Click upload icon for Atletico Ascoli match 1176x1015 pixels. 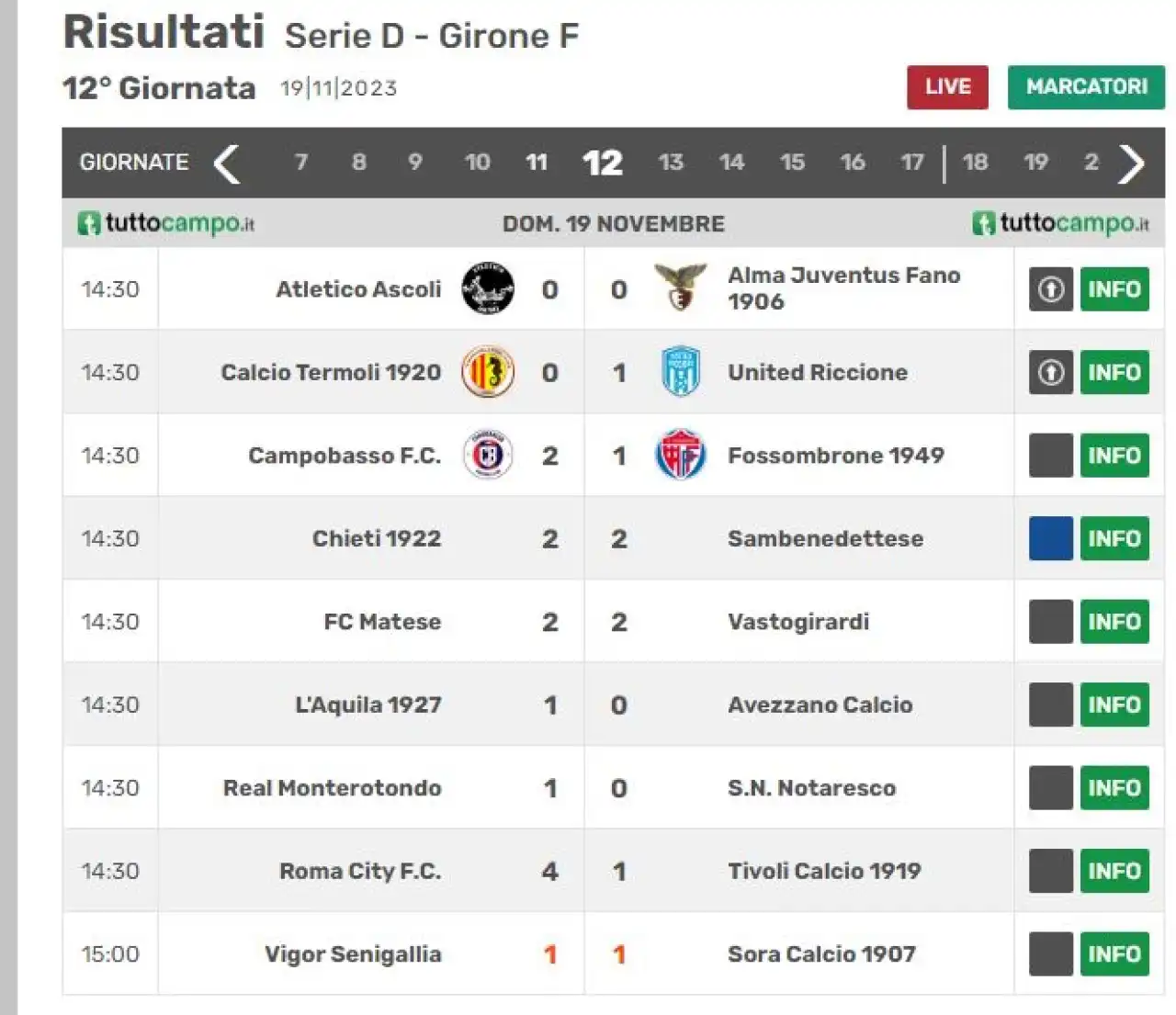point(1051,289)
